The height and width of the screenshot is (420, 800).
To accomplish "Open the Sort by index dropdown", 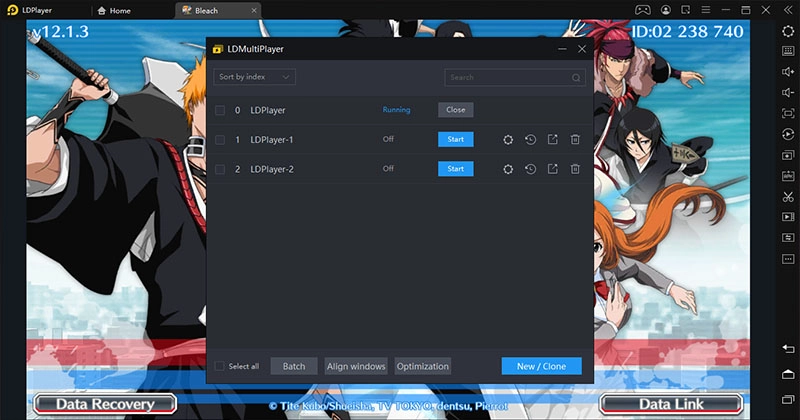I will (254, 77).
